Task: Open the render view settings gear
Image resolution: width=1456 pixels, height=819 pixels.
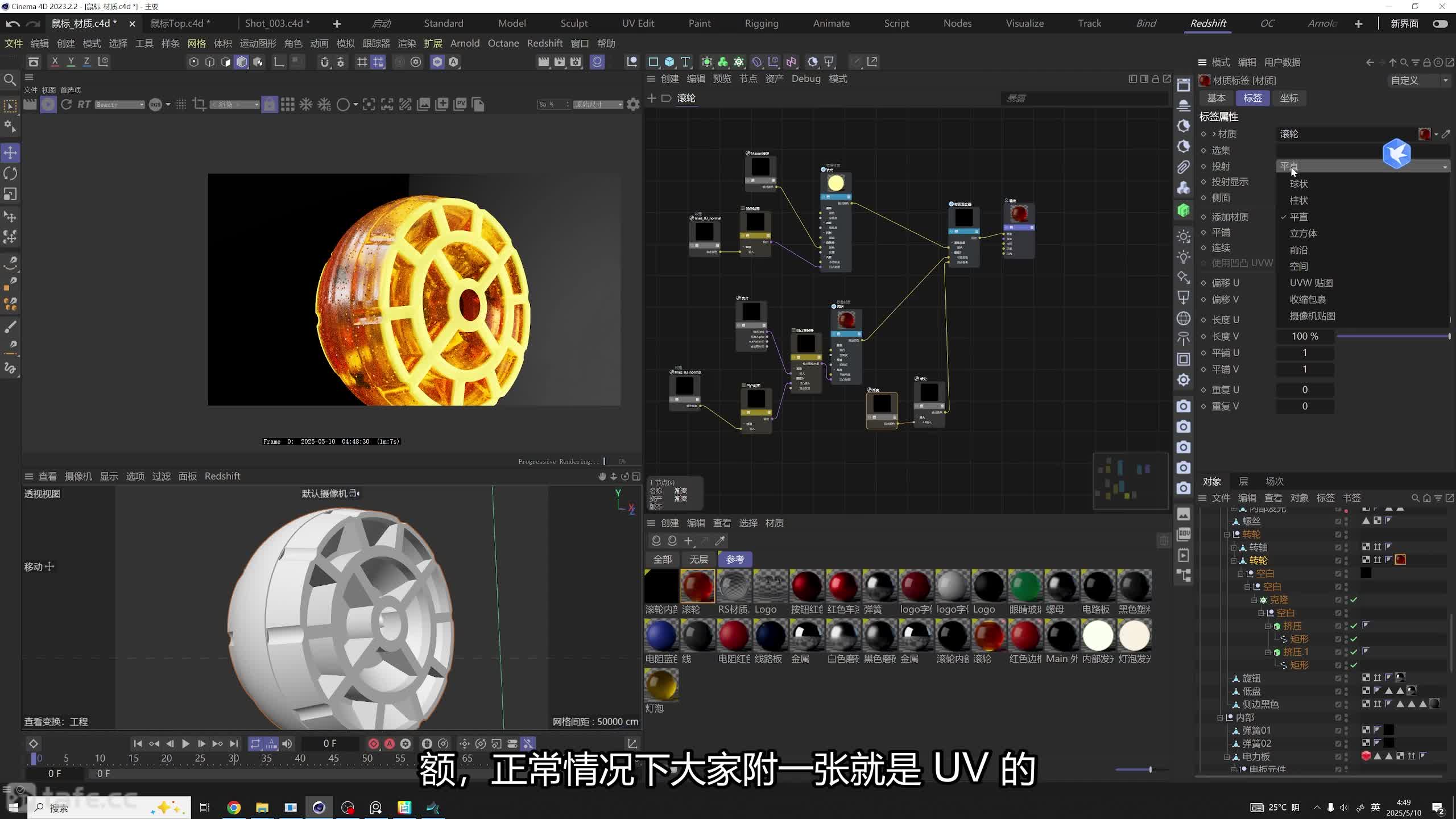Action: [x=633, y=105]
